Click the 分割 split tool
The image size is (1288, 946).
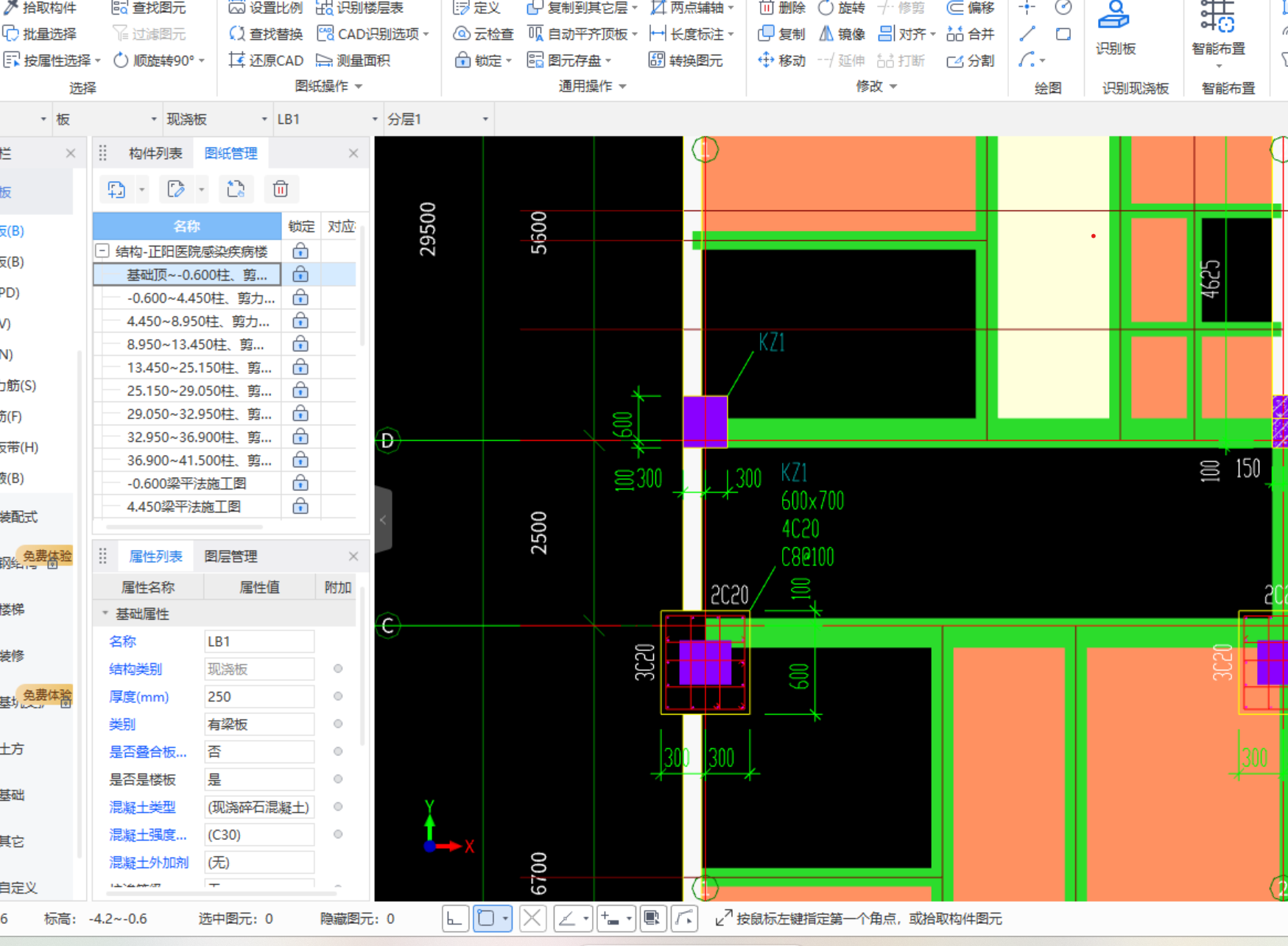coord(971,60)
